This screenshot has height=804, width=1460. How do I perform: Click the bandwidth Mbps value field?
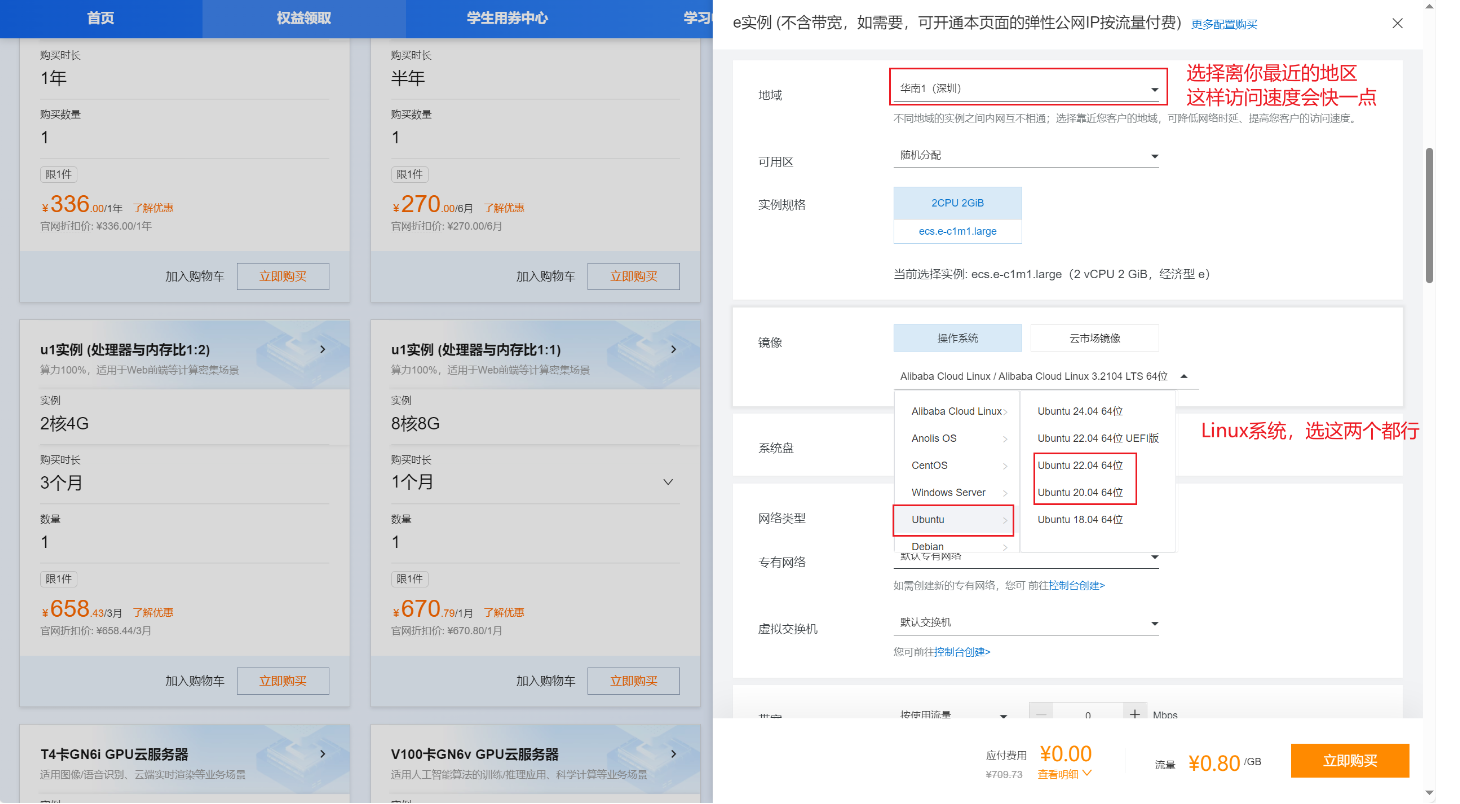1087,714
